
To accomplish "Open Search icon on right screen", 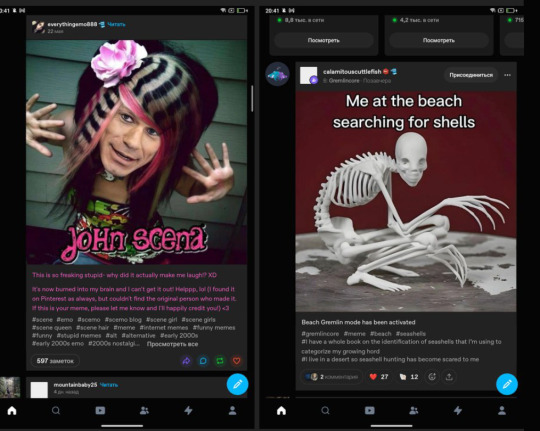I will click(325, 410).
